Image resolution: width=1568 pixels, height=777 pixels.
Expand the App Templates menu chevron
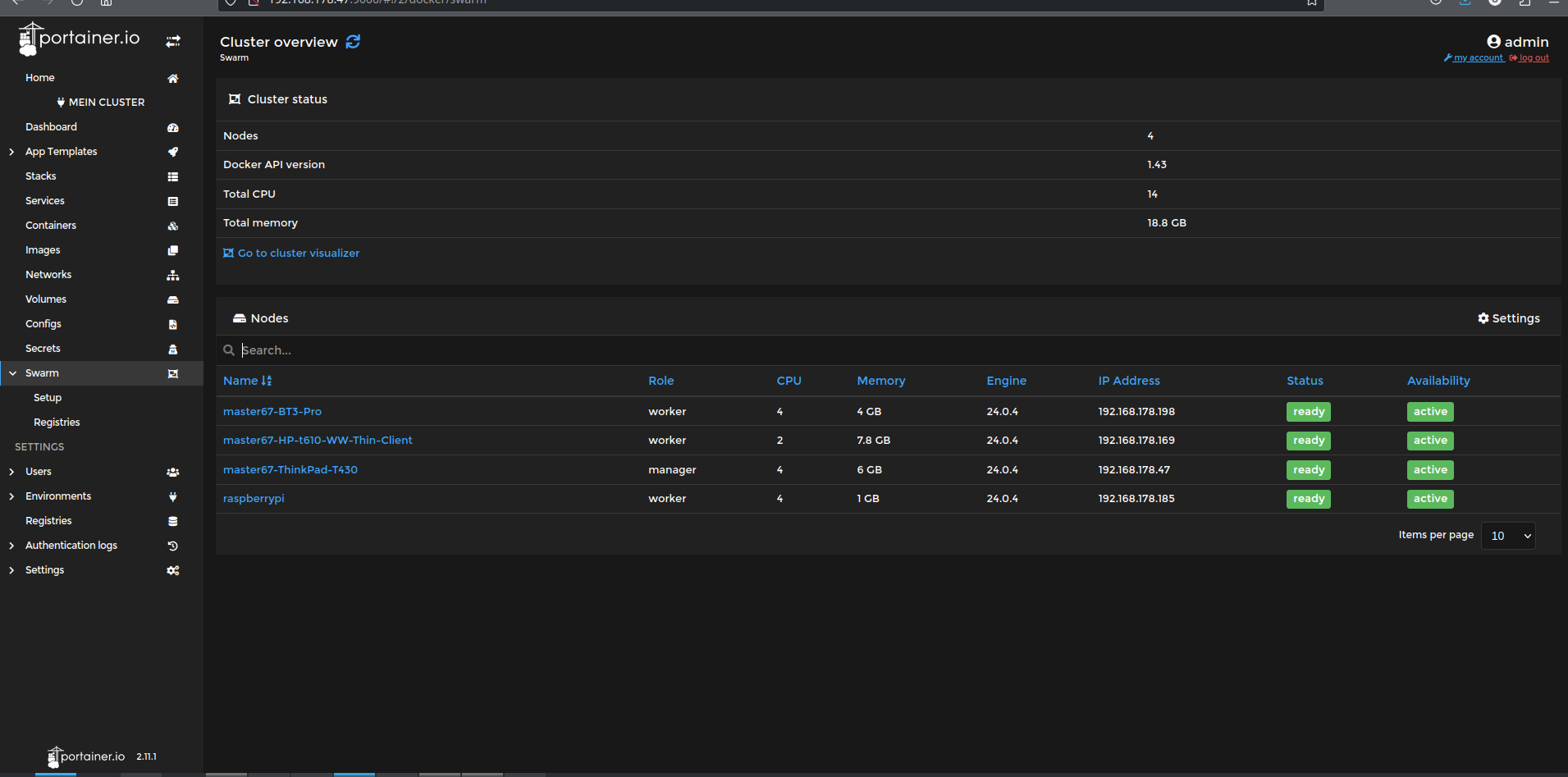[x=11, y=152]
